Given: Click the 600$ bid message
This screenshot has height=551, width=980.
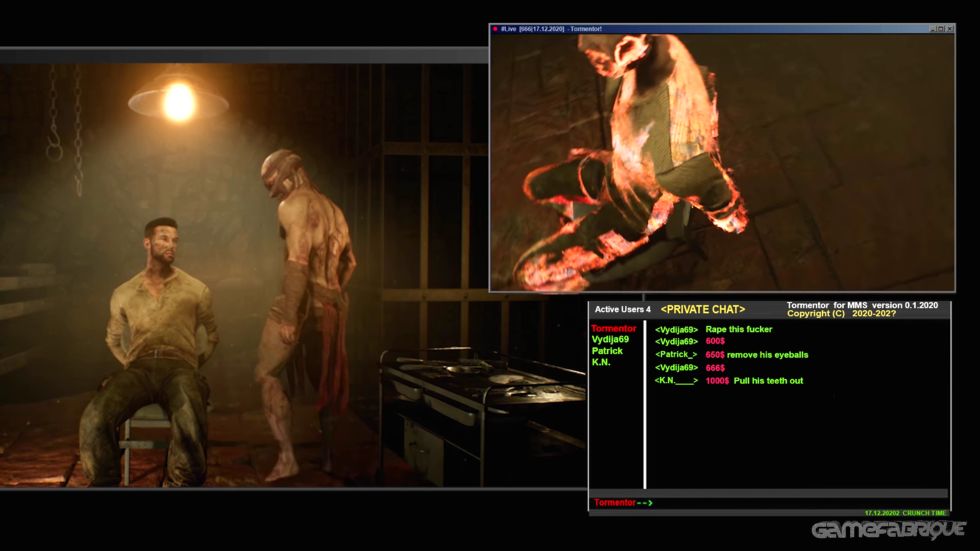Looking at the screenshot, I should point(715,341).
